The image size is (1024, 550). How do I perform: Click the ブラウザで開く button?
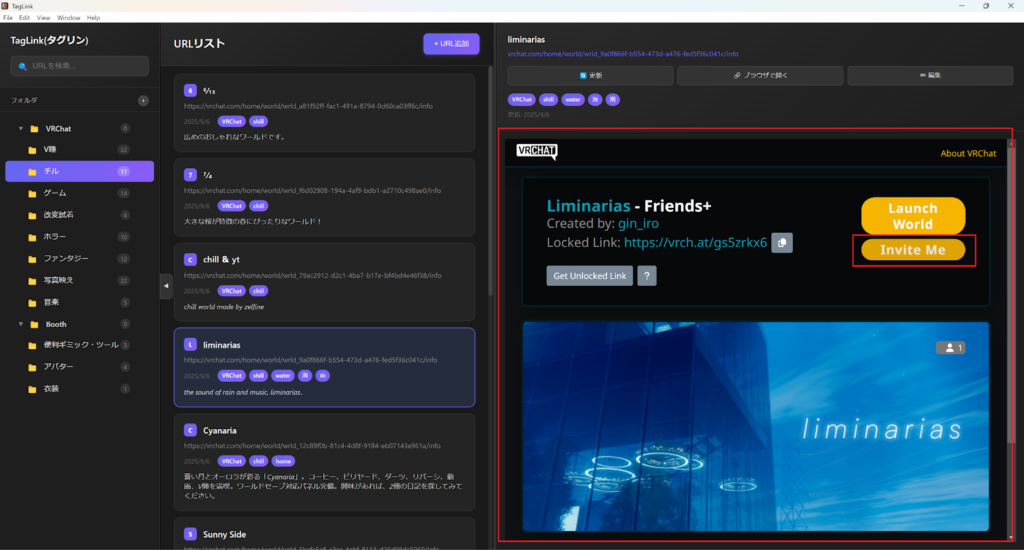(x=760, y=76)
